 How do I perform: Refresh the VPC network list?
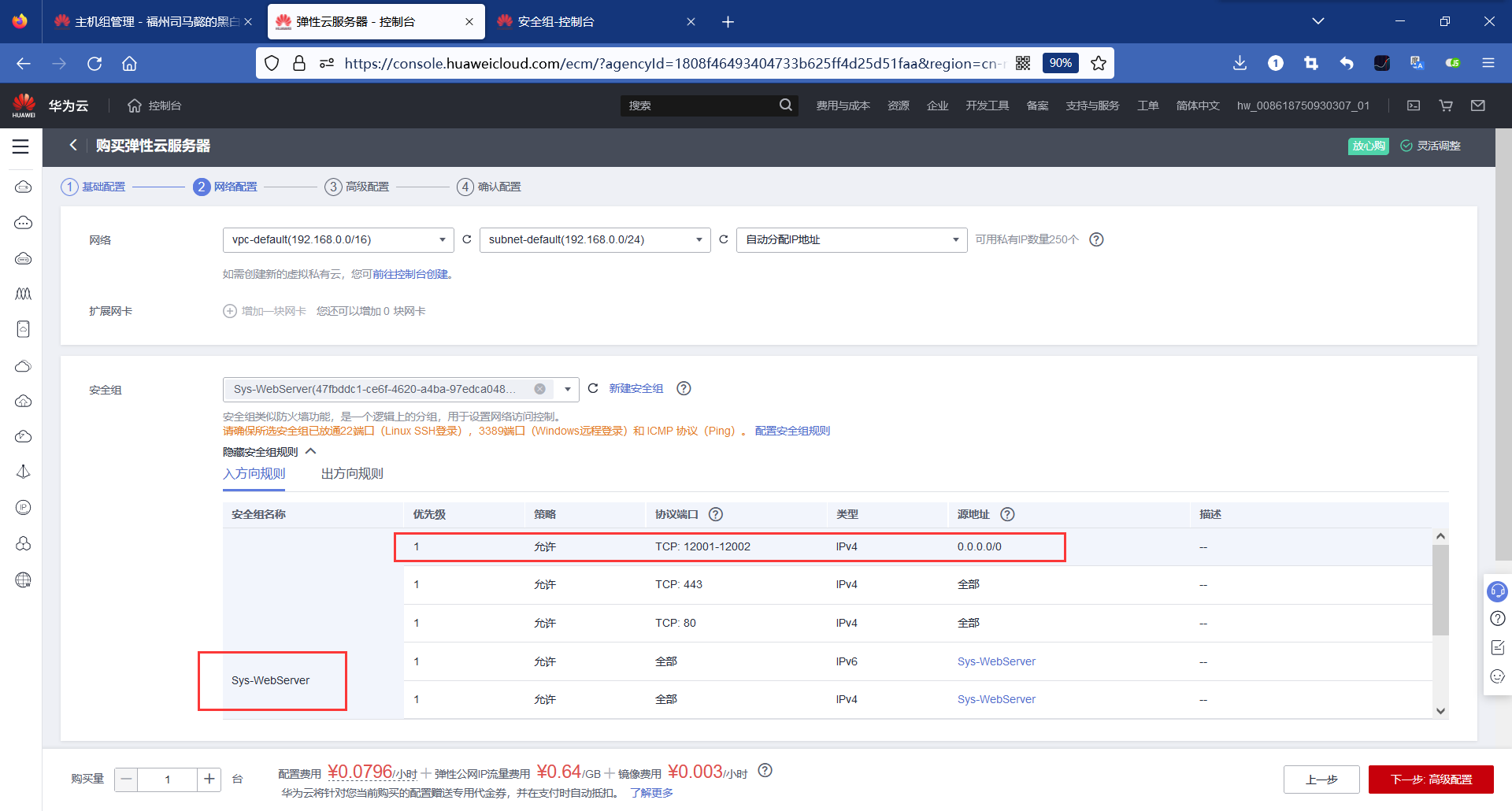(x=467, y=239)
